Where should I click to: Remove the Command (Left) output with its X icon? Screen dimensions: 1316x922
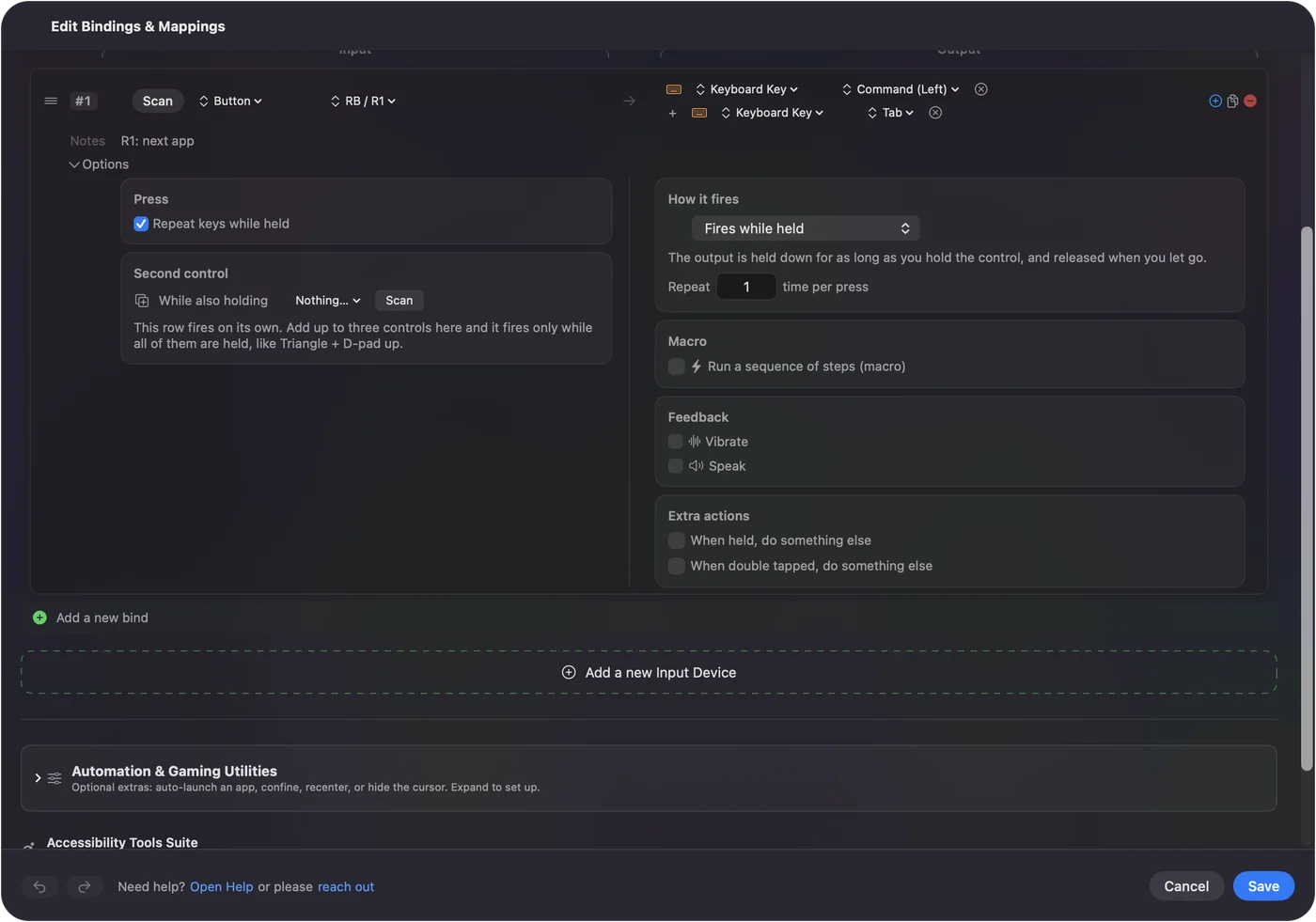(x=981, y=89)
